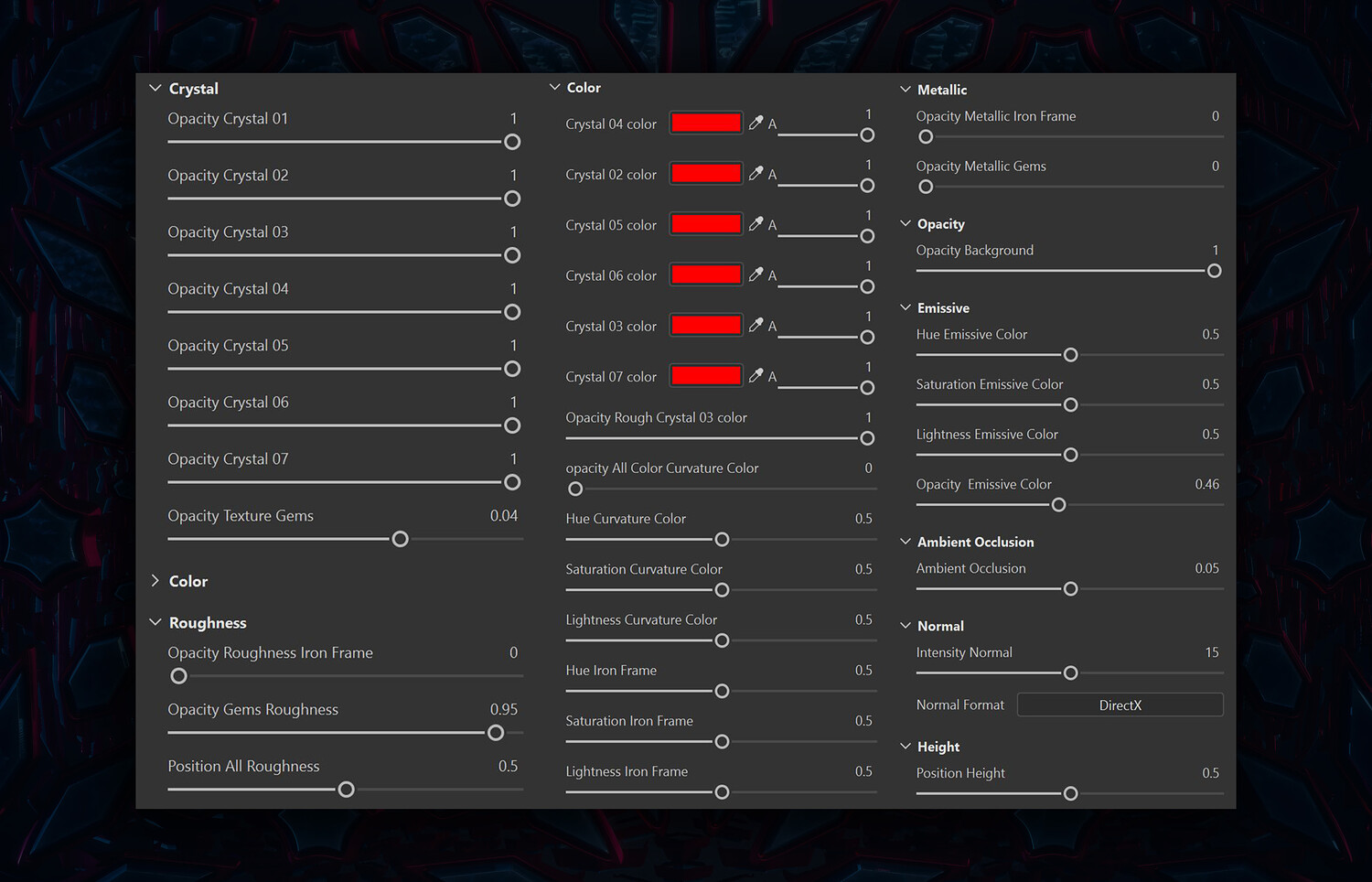Collapse the Emissive section
Image resolution: width=1372 pixels, height=882 pixels.
point(906,307)
